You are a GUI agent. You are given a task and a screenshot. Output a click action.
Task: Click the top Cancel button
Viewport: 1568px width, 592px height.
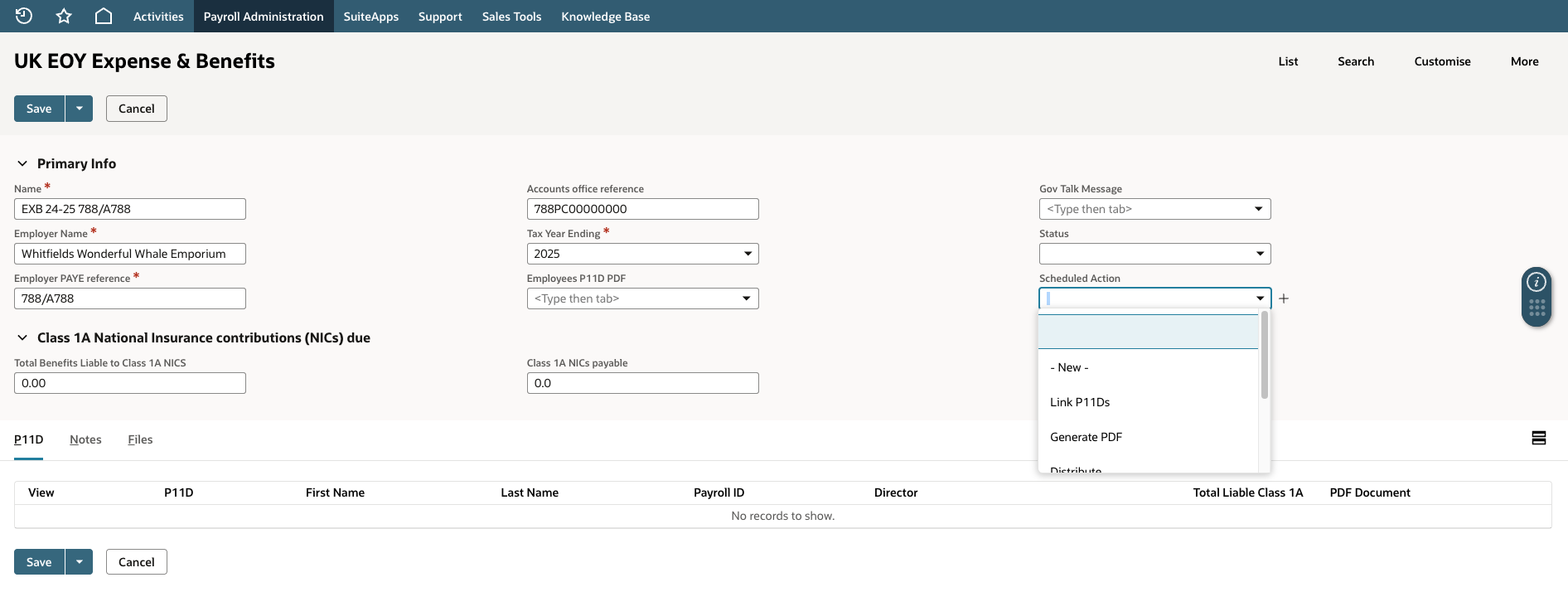coord(137,109)
